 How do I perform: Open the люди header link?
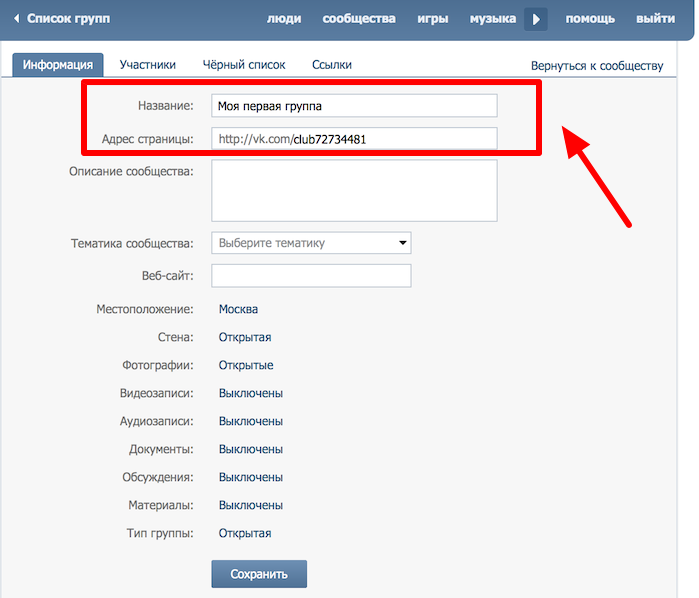click(x=284, y=19)
